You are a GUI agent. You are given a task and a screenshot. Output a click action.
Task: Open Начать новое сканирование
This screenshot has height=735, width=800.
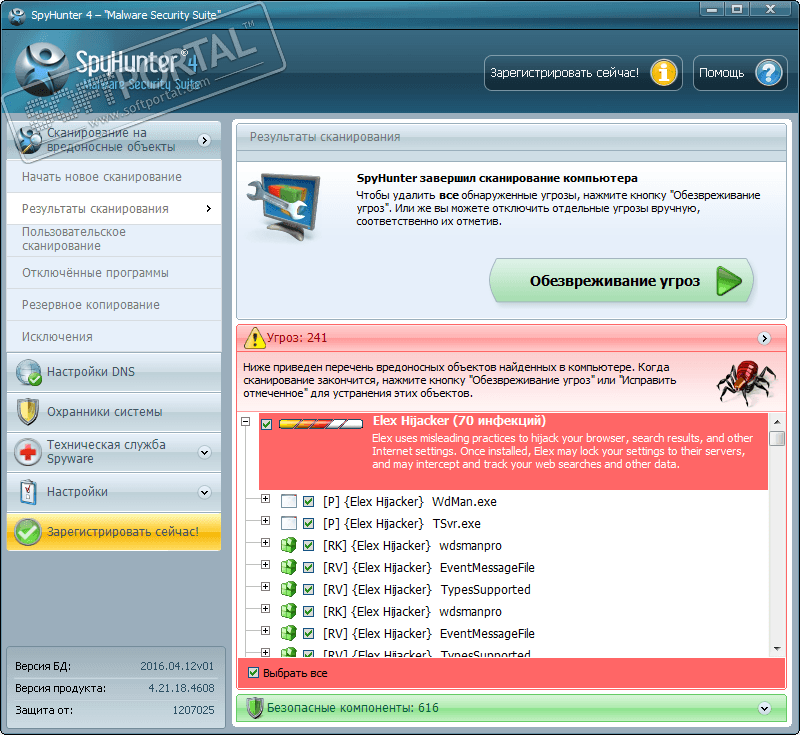(114, 176)
